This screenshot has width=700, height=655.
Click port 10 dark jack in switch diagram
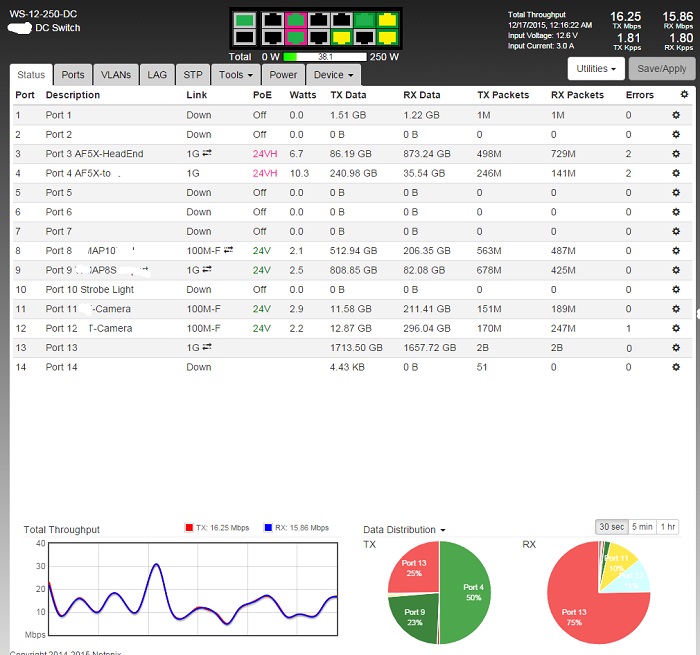[364, 37]
